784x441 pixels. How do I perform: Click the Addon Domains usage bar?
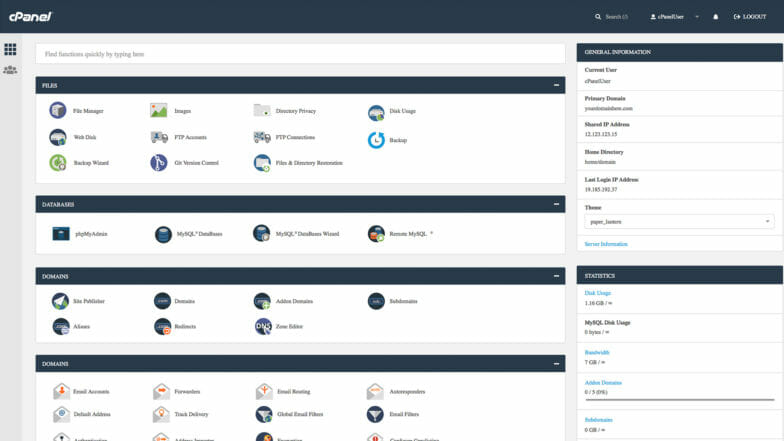680,400
